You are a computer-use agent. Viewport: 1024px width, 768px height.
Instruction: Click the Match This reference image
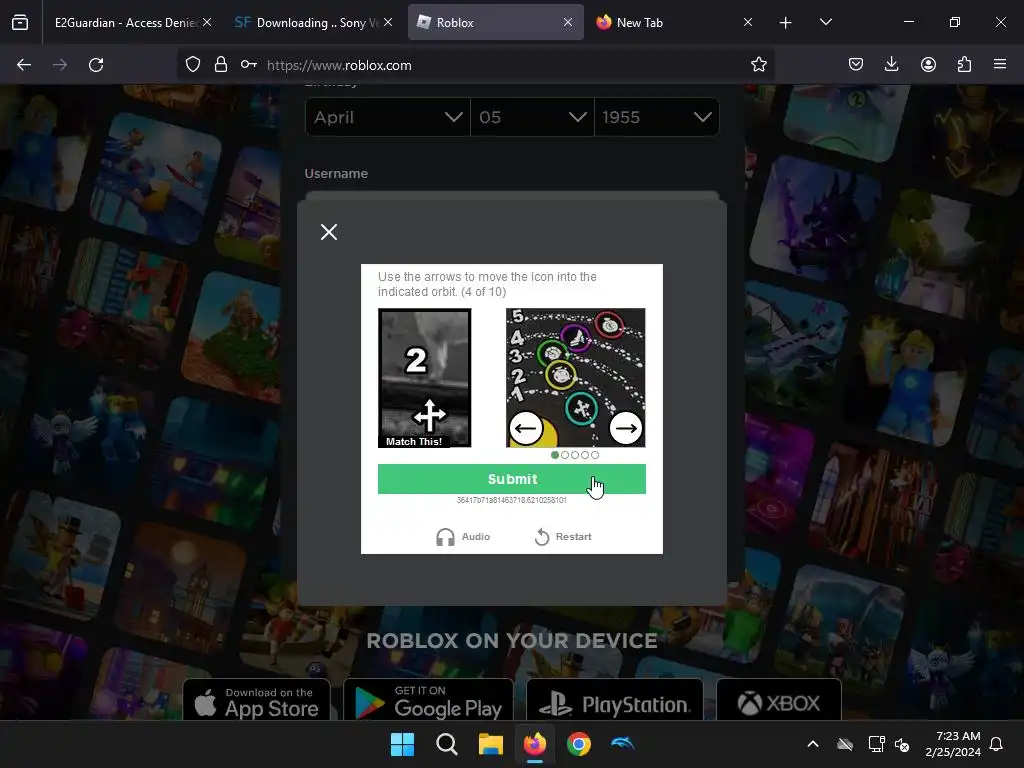pyautogui.click(x=424, y=378)
